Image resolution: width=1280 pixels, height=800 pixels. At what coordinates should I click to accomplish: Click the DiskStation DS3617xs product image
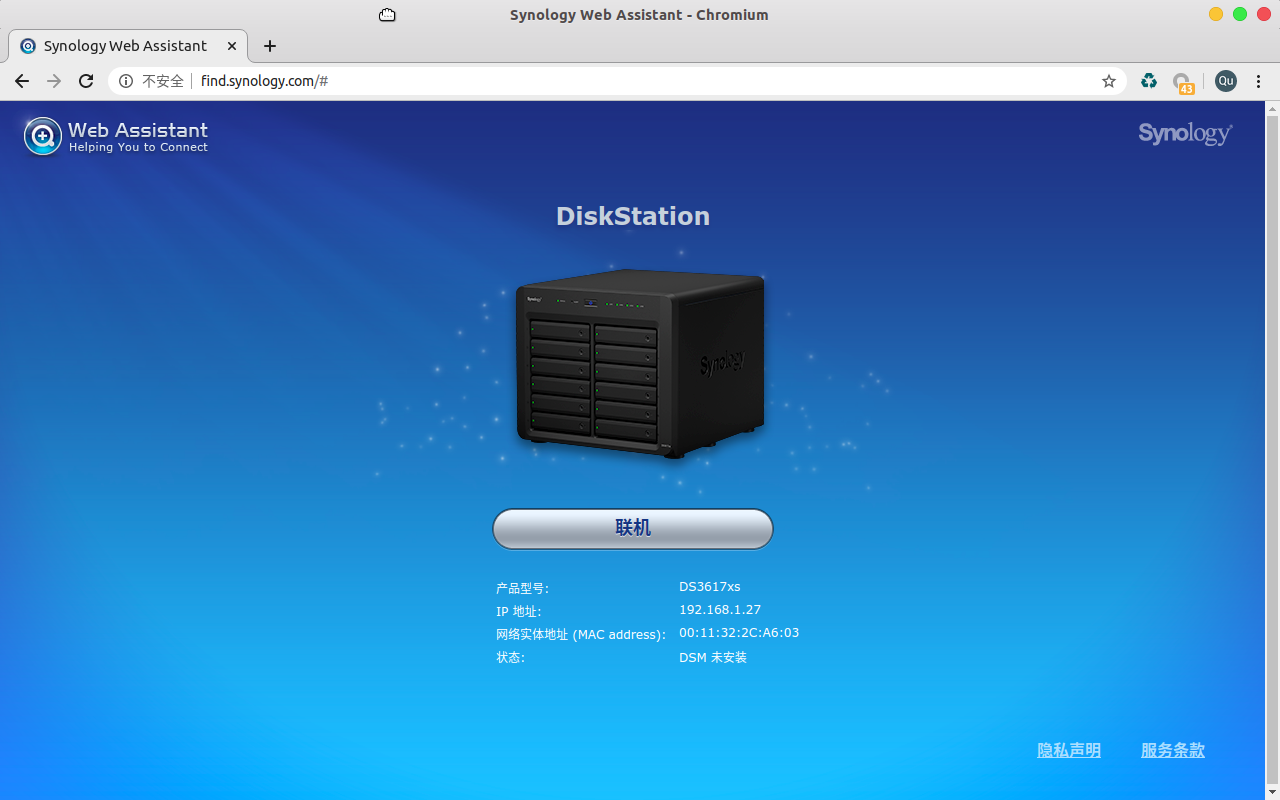(633, 365)
